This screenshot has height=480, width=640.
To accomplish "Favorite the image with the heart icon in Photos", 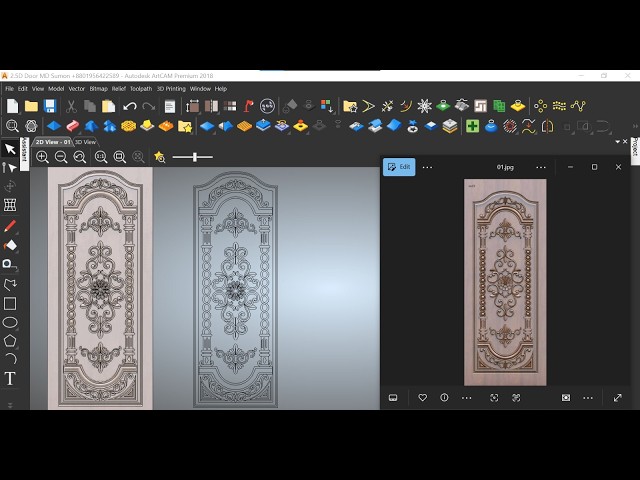I will pyautogui.click(x=422, y=398).
